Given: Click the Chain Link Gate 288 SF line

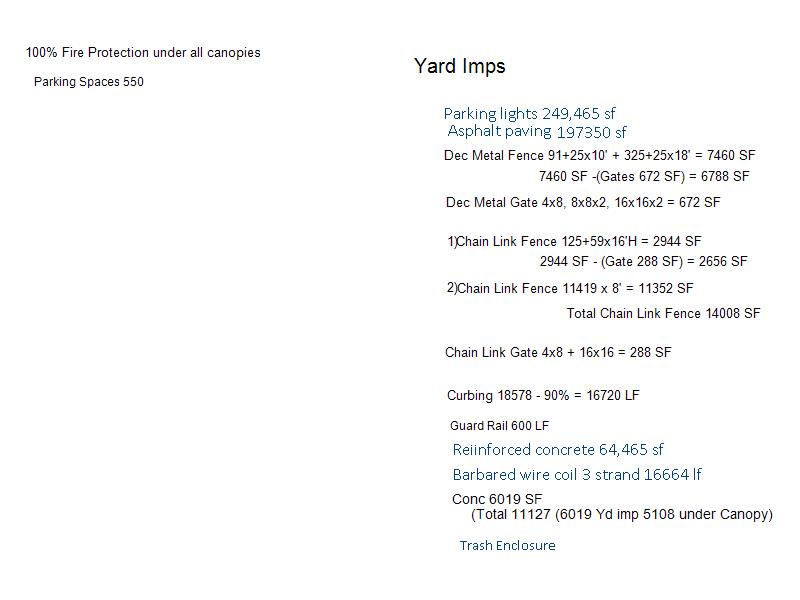Looking at the screenshot, I should 558,353.
